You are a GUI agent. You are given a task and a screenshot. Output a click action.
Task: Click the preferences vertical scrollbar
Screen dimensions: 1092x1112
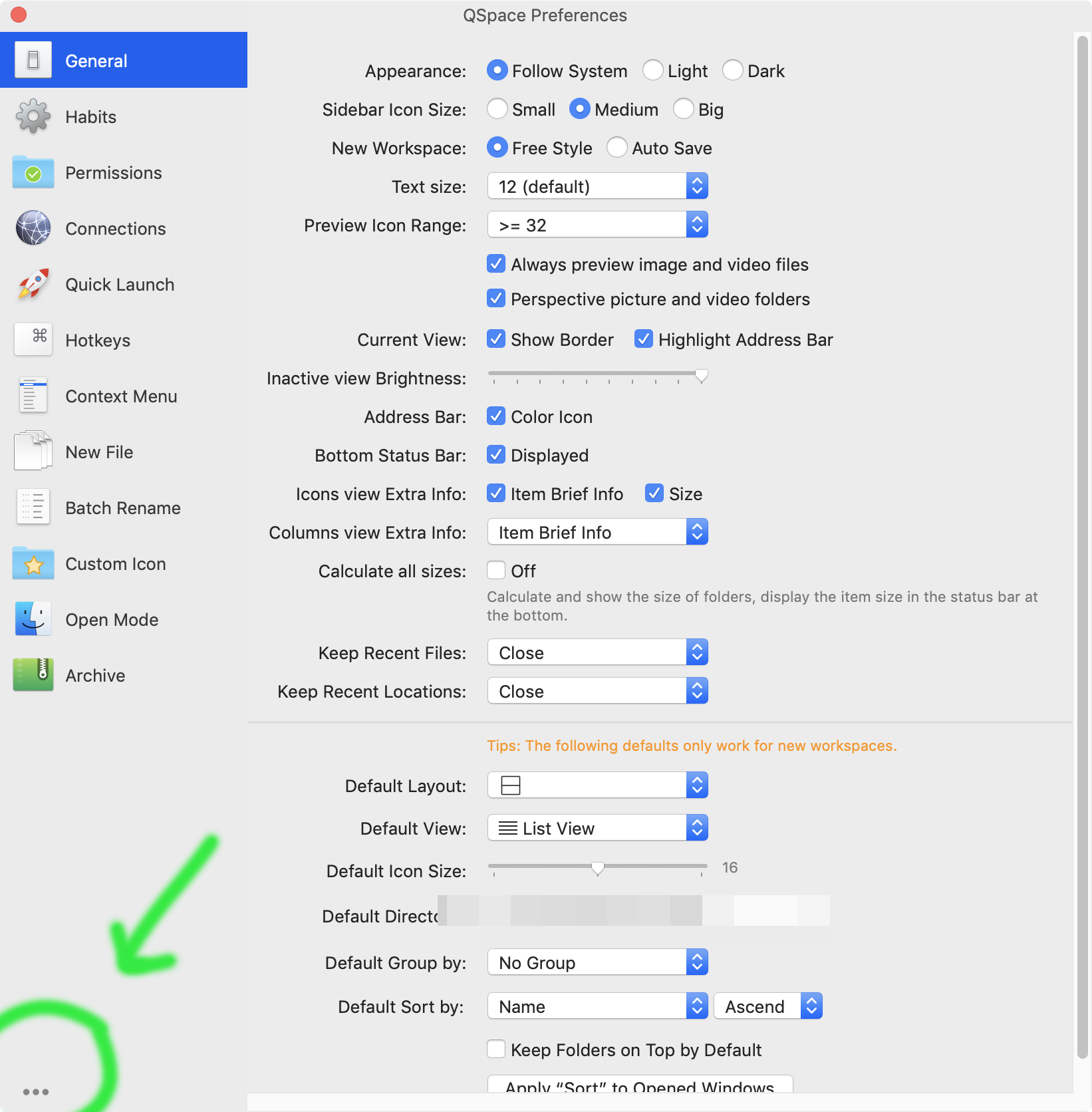(1082, 547)
